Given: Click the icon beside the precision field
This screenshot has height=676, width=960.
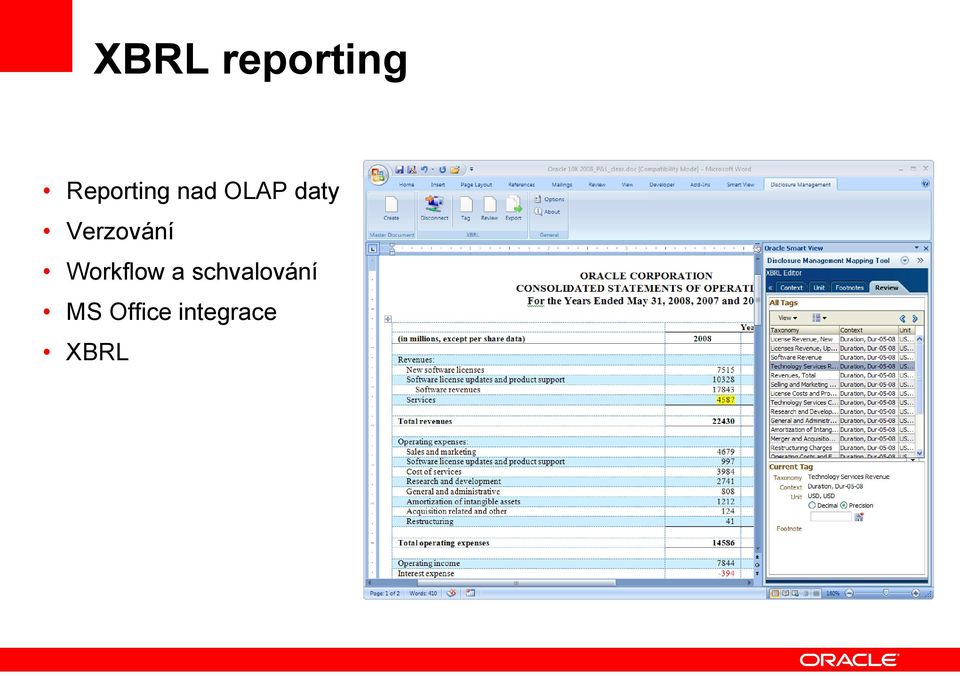Looking at the screenshot, I should tap(859, 517).
